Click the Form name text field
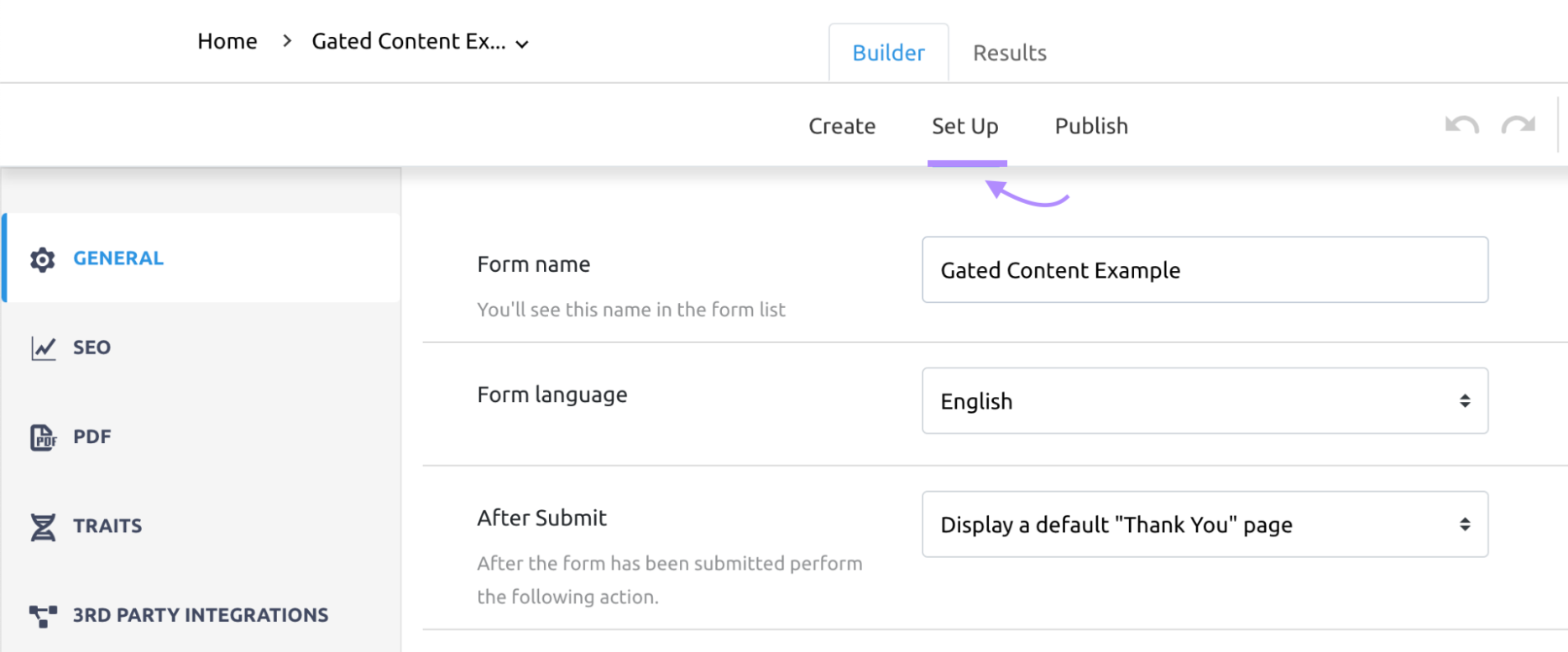The height and width of the screenshot is (652, 1568). pyautogui.click(x=1204, y=270)
